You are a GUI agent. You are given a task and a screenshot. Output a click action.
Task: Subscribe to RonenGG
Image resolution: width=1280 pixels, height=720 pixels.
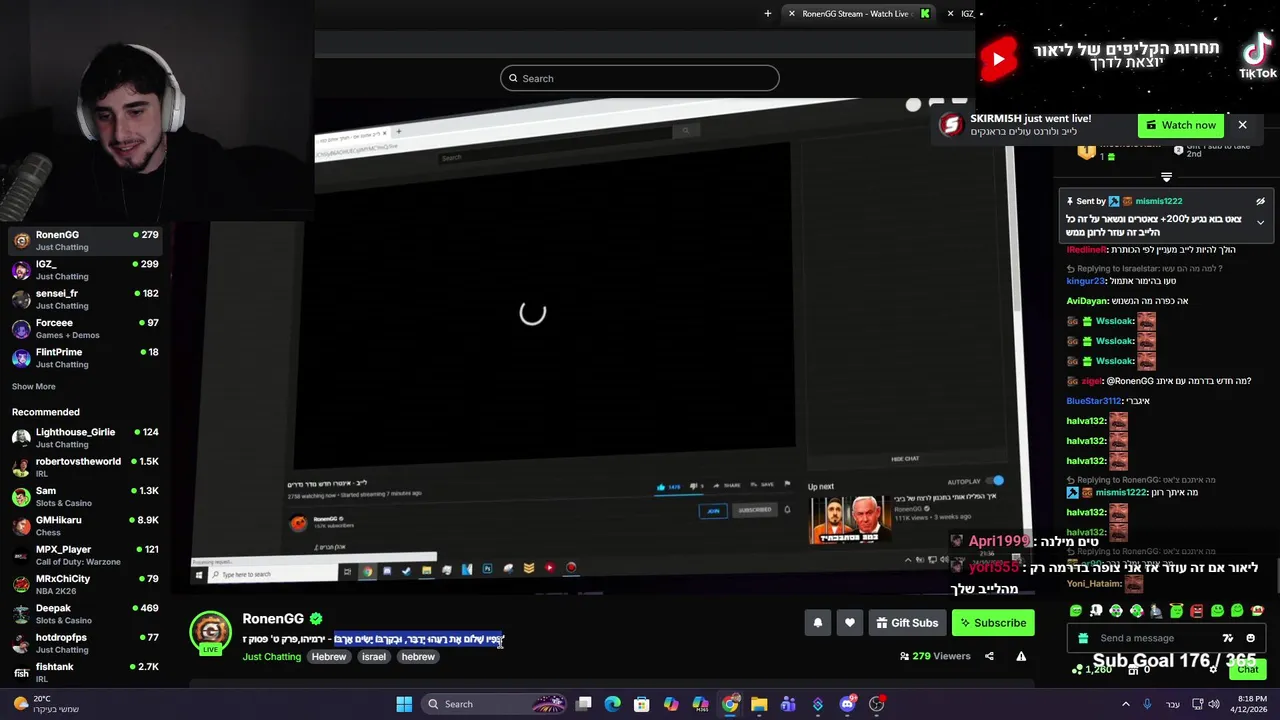coord(993,623)
